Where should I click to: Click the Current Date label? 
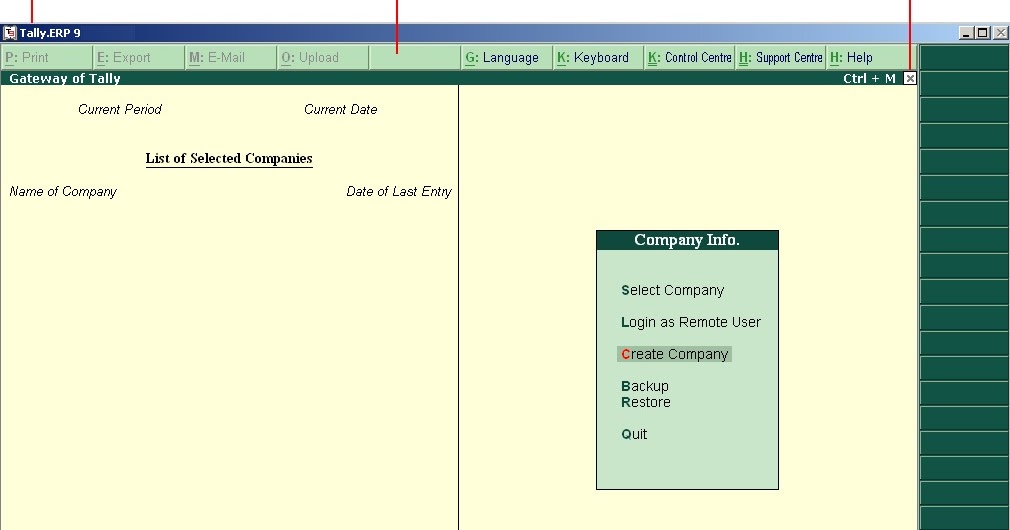340,109
